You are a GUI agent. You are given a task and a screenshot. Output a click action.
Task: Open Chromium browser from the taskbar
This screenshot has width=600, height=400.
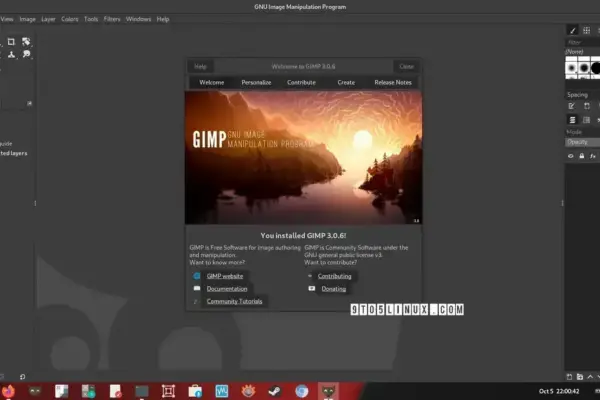click(x=302, y=391)
